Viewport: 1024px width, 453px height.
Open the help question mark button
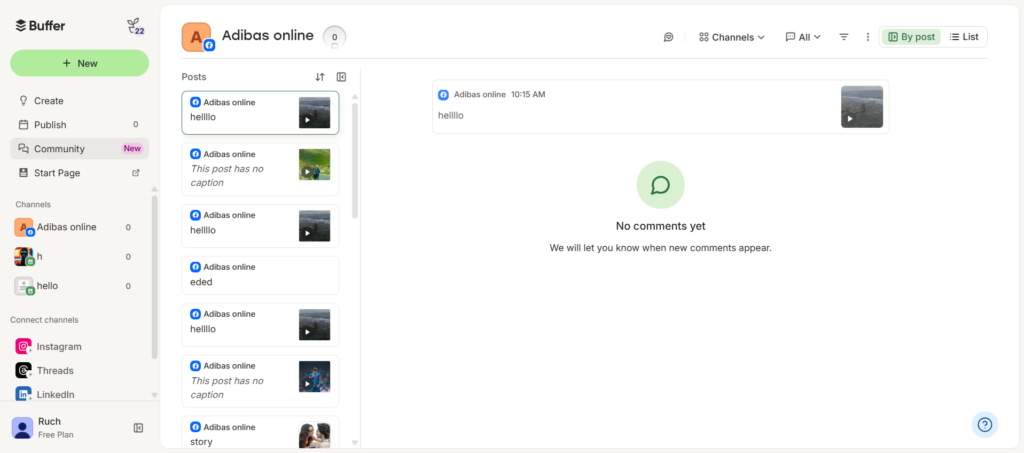[x=984, y=425]
